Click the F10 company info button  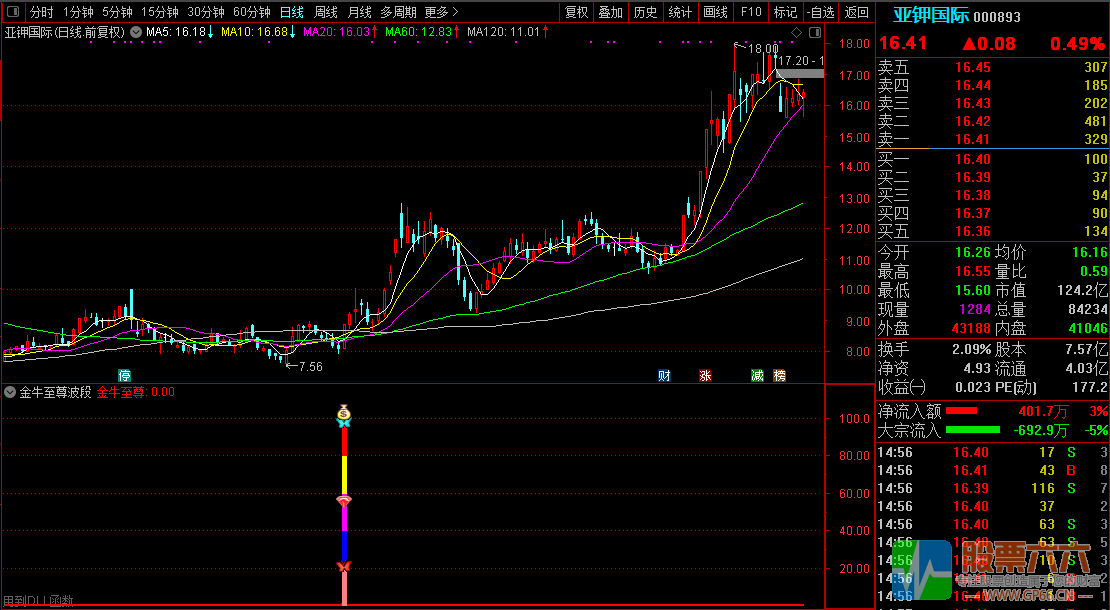click(x=750, y=12)
